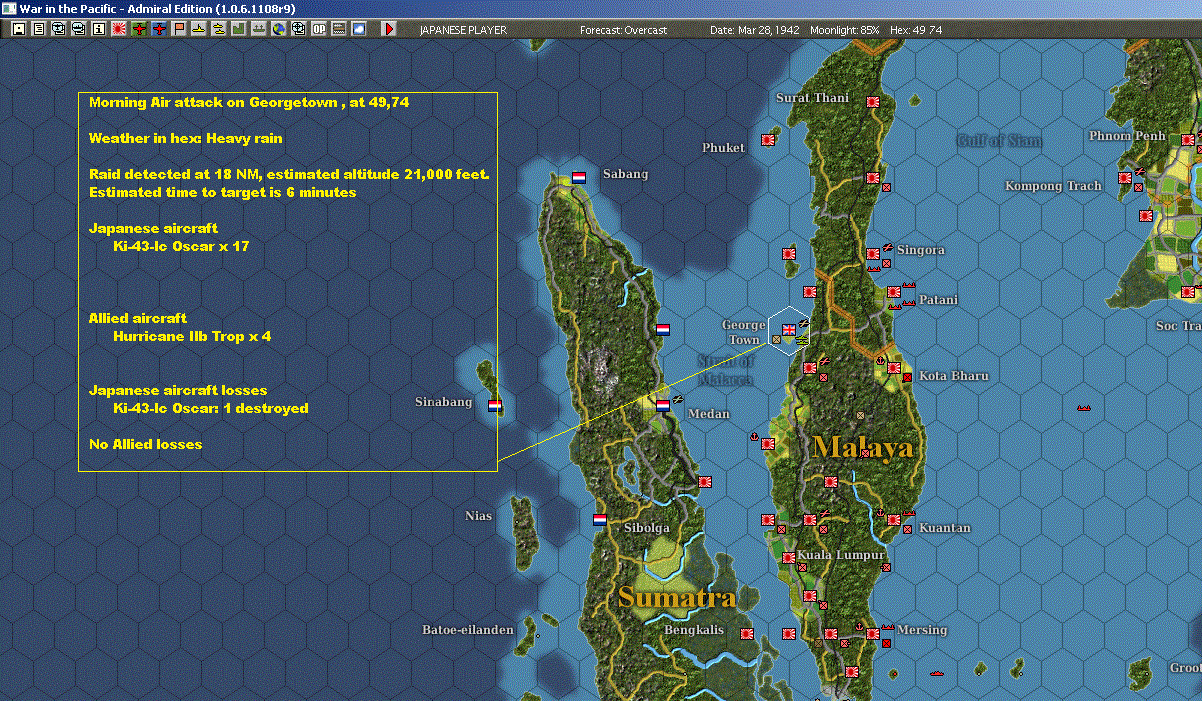Click the film strip toolbar icon

(x=339, y=29)
